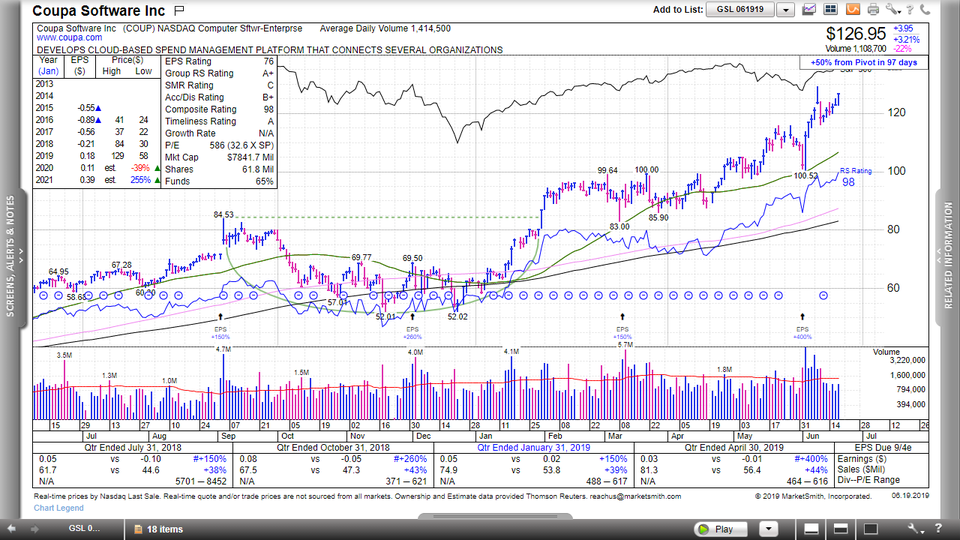Click the +50% from Pivot banner
The height and width of the screenshot is (540, 960).
point(864,62)
